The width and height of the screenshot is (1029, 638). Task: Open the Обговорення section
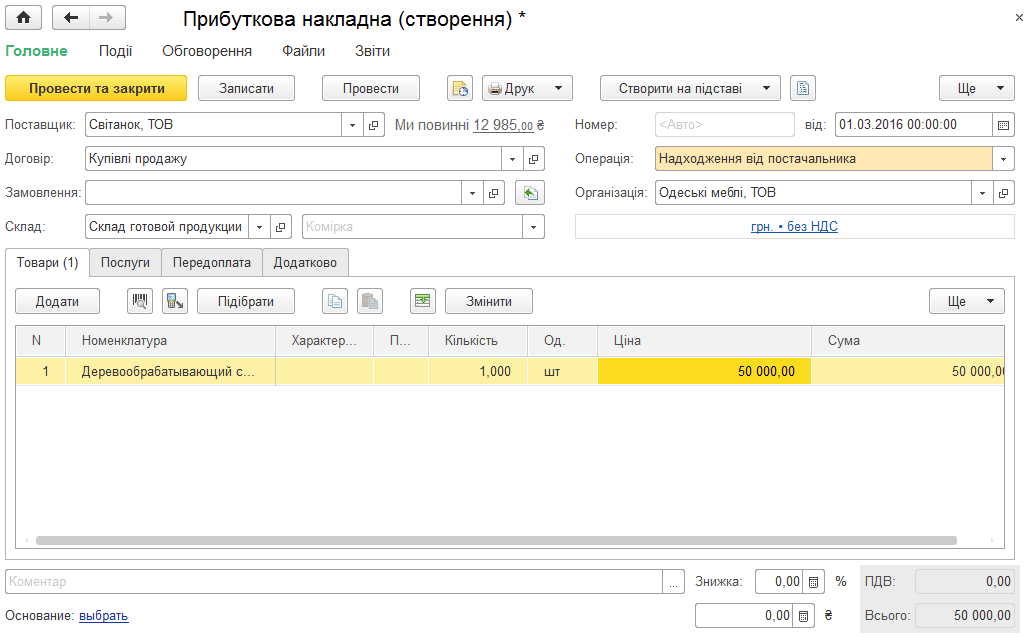click(x=207, y=51)
